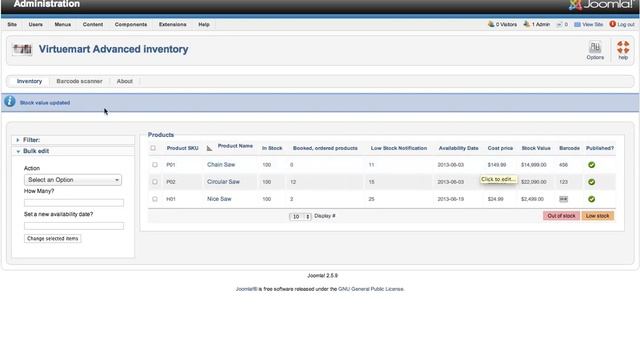Open the Display # count dropdown
The height and width of the screenshot is (360, 640).
pyautogui.click(x=300, y=216)
